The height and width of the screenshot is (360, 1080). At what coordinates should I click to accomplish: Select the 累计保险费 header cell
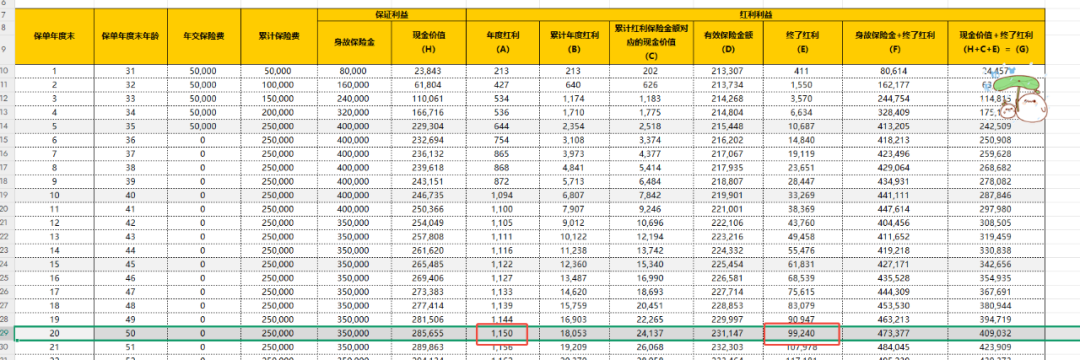[279, 36]
